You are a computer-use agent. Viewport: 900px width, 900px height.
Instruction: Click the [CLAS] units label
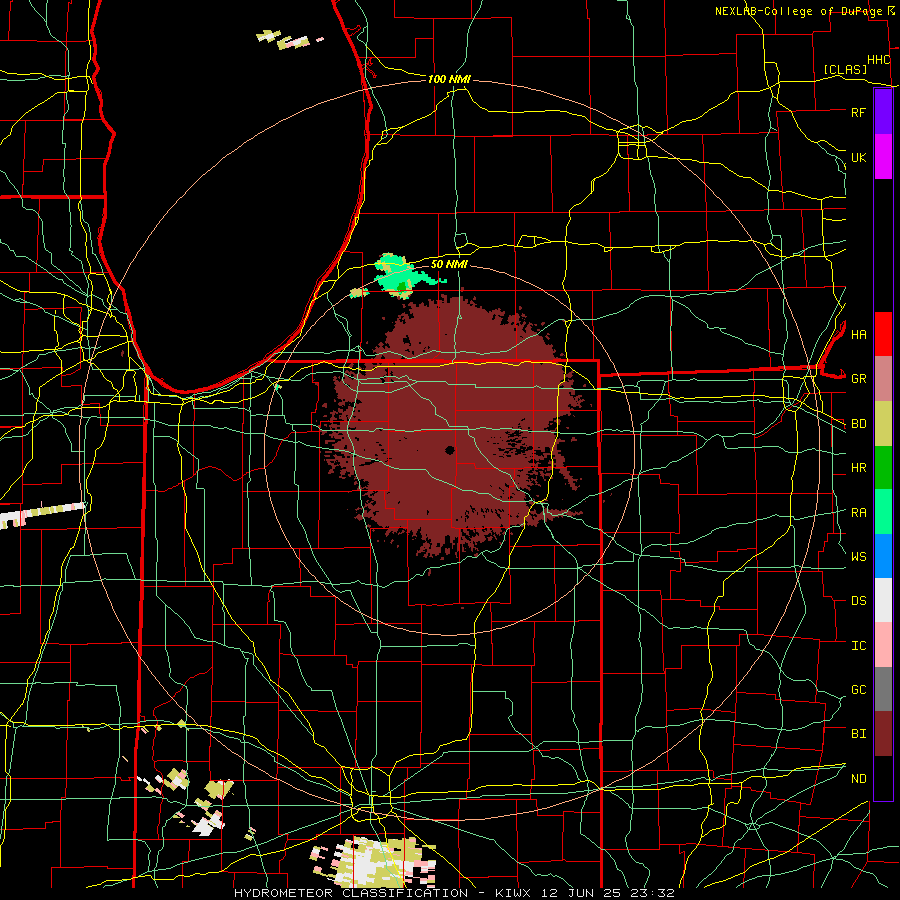845,69
